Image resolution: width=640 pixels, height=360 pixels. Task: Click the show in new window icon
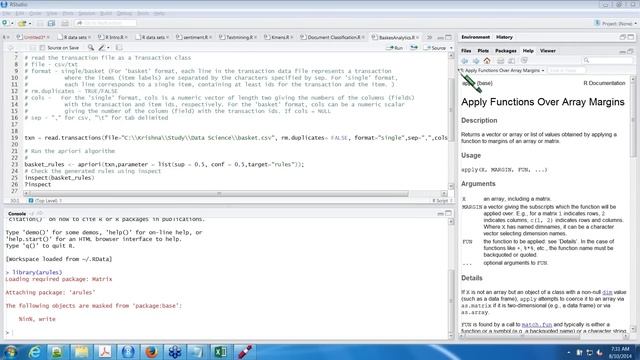[x=511, y=61]
